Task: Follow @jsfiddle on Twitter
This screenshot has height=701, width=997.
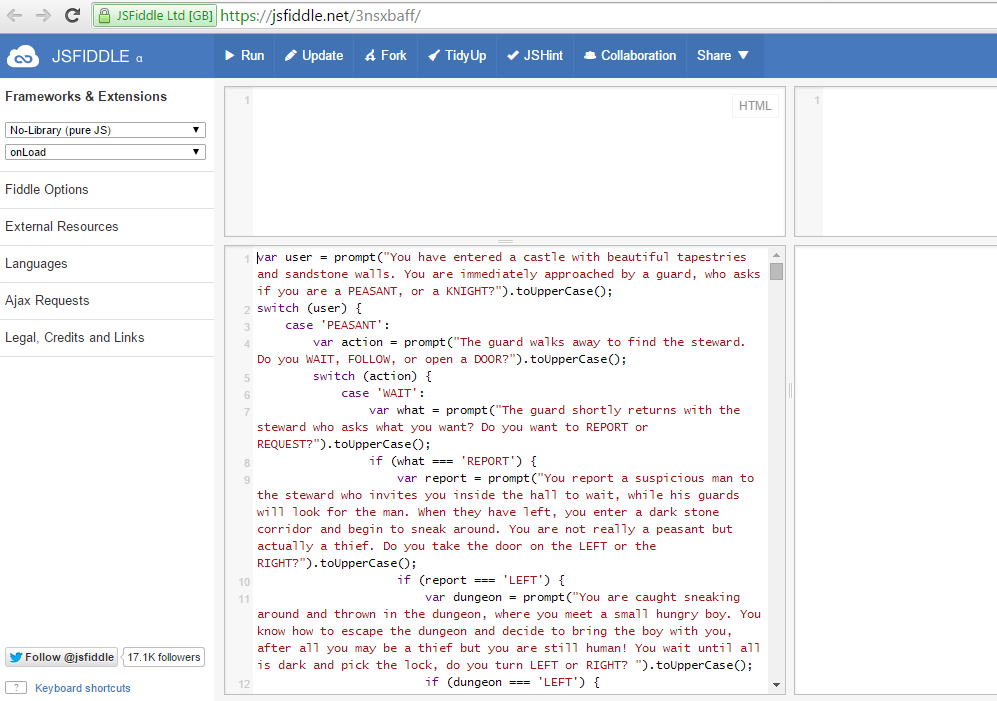Action: (62, 657)
